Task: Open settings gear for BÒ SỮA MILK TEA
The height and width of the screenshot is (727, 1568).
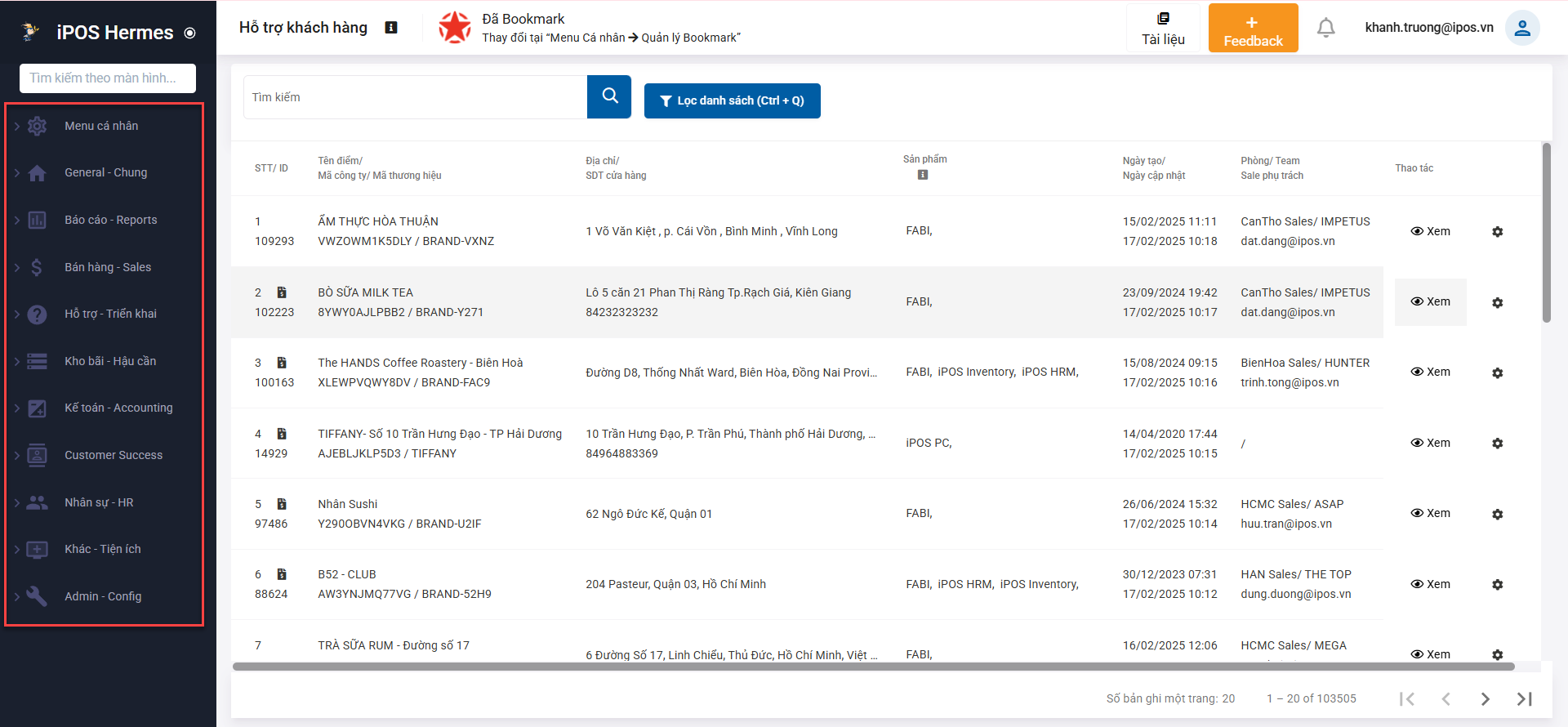Action: tap(1497, 302)
